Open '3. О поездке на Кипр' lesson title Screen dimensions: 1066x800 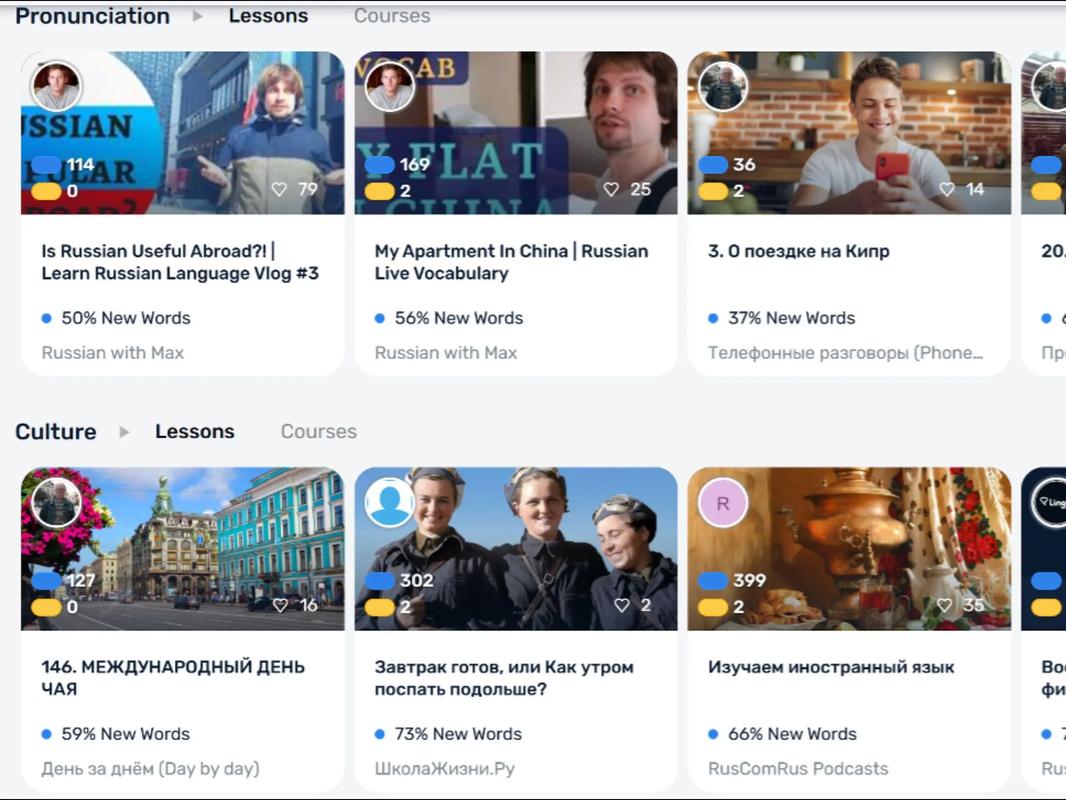[798, 251]
